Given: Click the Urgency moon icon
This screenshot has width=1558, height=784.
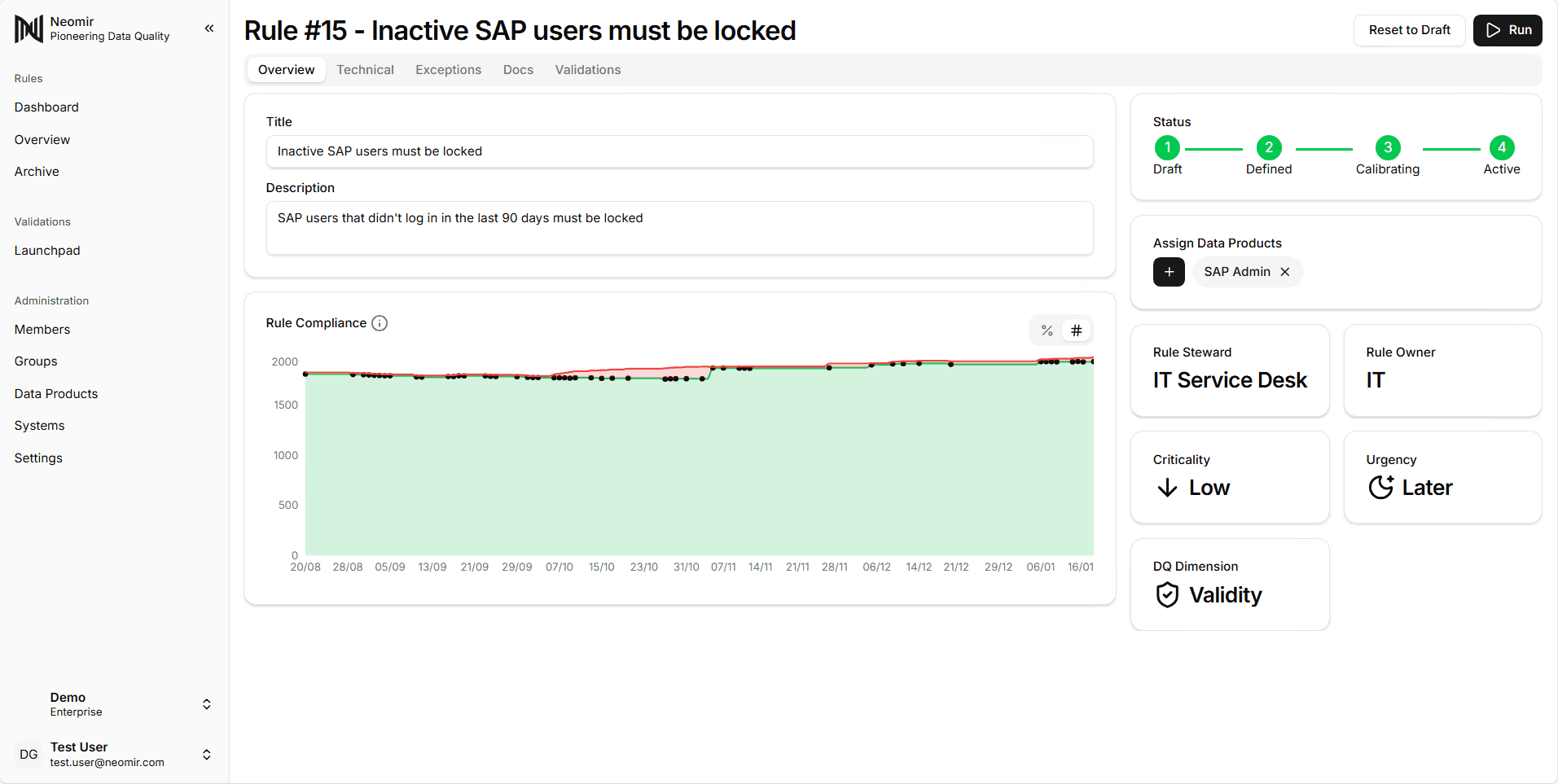Looking at the screenshot, I should [1380, 488].
